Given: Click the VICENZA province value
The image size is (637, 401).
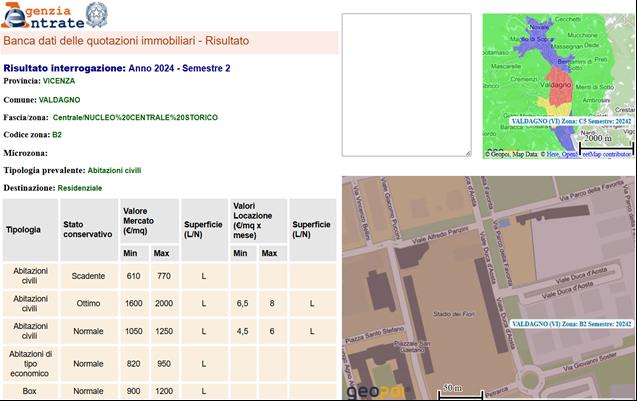Looking at the screenshot, I should 59,81.
